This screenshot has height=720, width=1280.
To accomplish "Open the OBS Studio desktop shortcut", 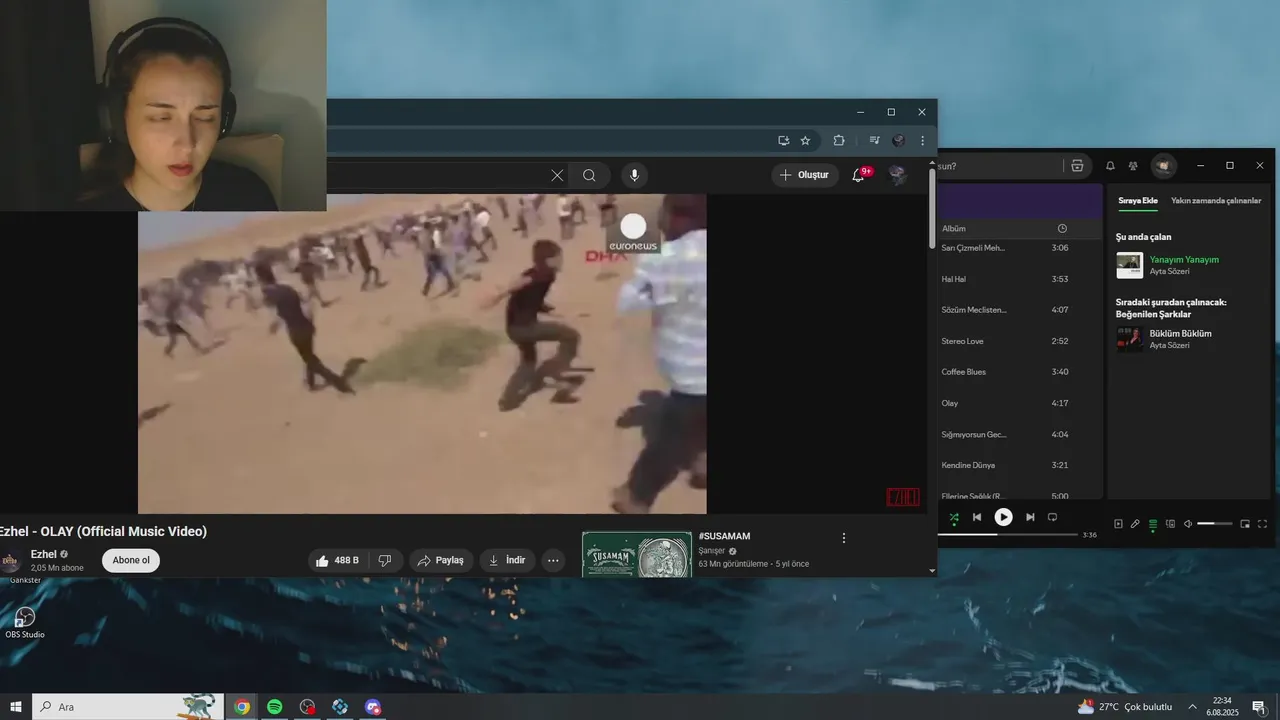I will coord(25,622).
